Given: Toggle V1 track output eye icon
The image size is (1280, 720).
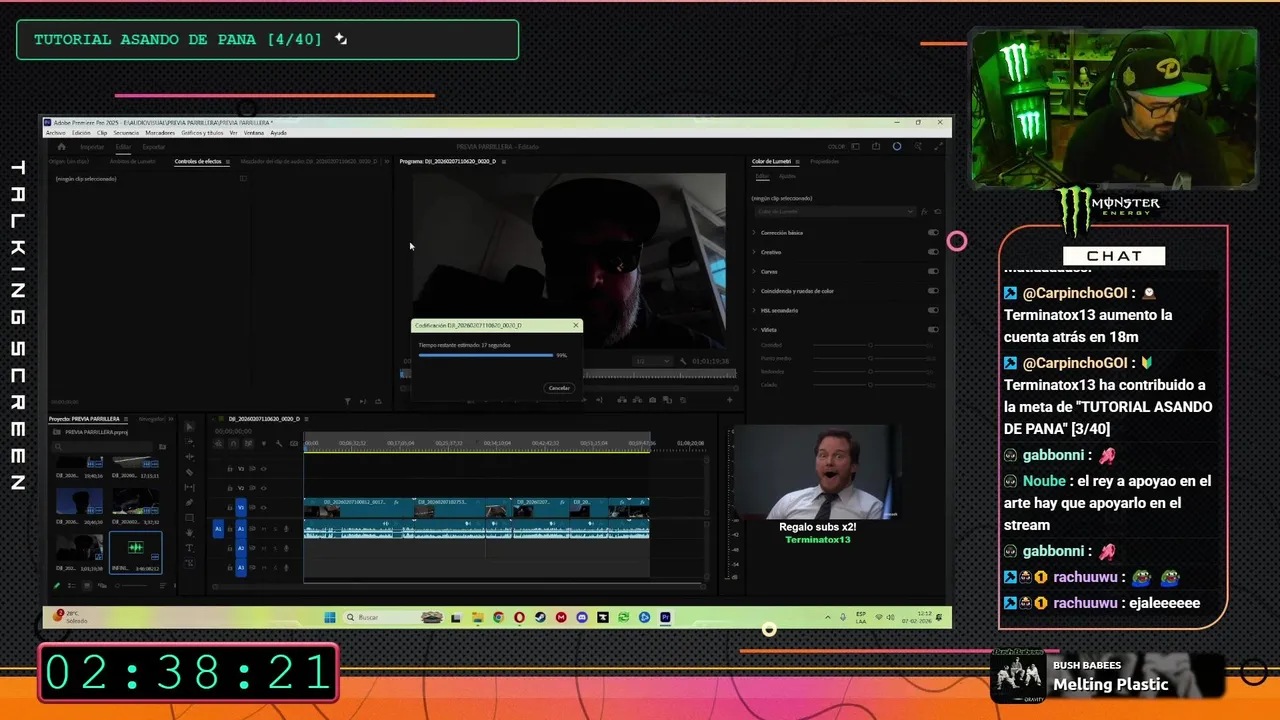Looking at the screenshot, I should 263,508.
